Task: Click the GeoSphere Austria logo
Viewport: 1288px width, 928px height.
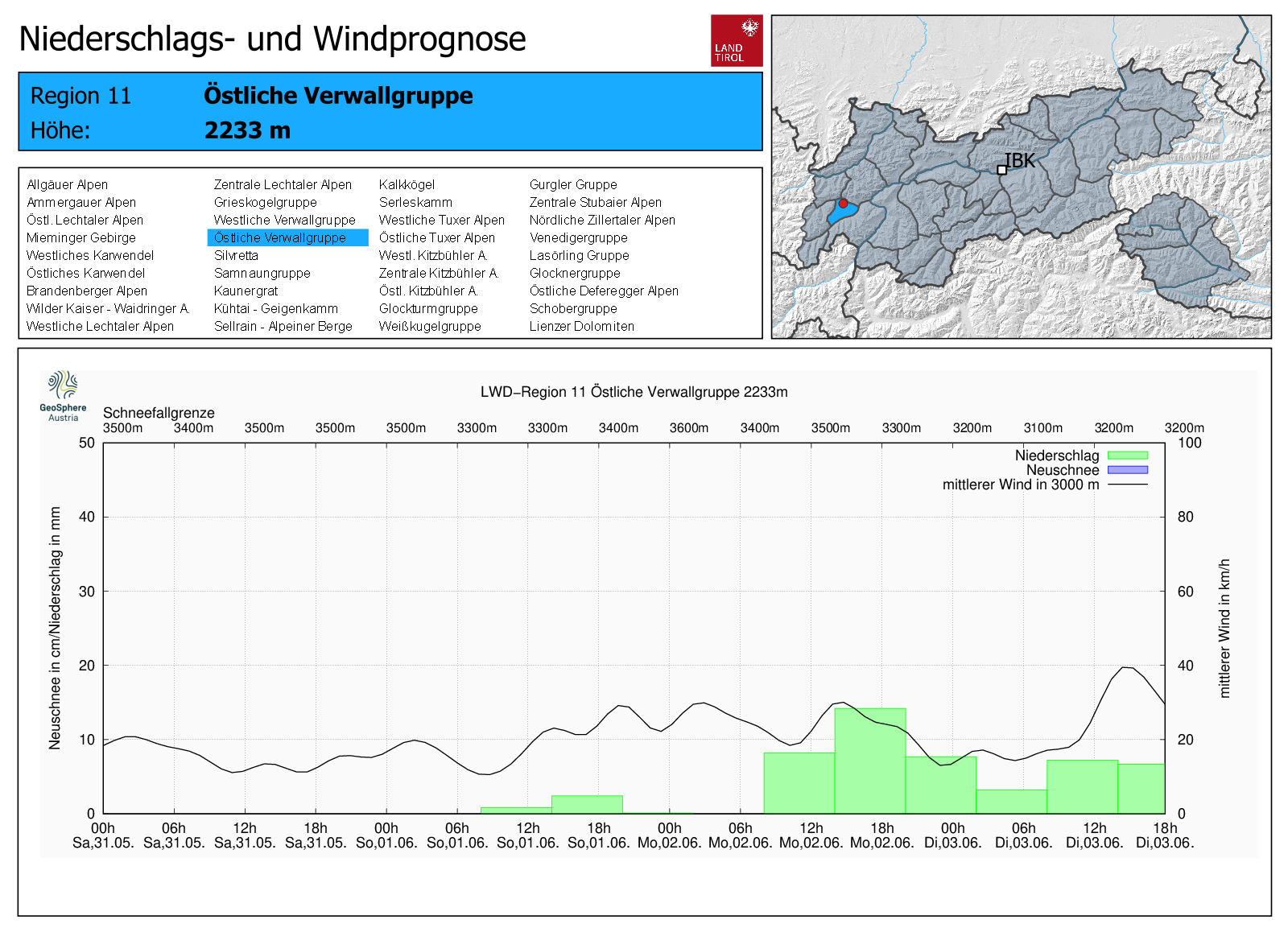Action: pos(63,395)
